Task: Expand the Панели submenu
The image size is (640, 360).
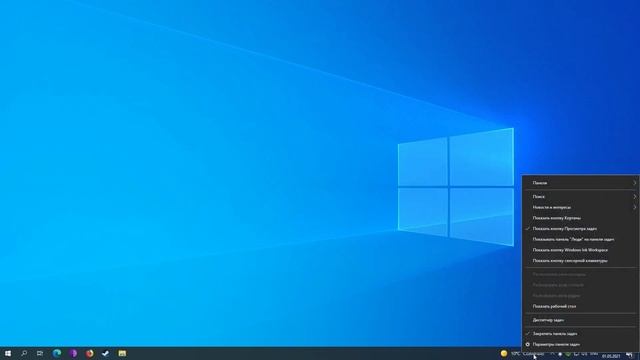Action: pos(580,183)
